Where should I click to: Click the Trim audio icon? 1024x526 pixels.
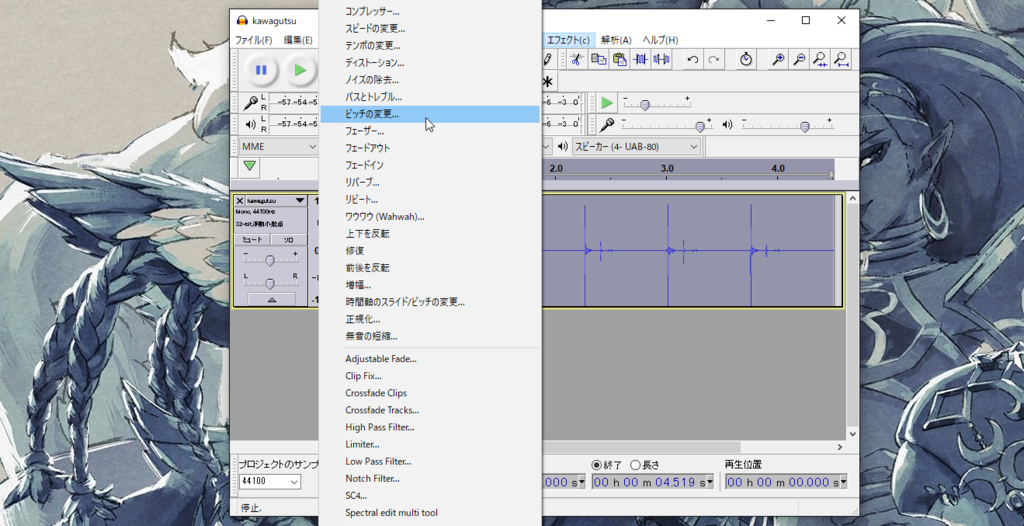(x=641, y=59)
